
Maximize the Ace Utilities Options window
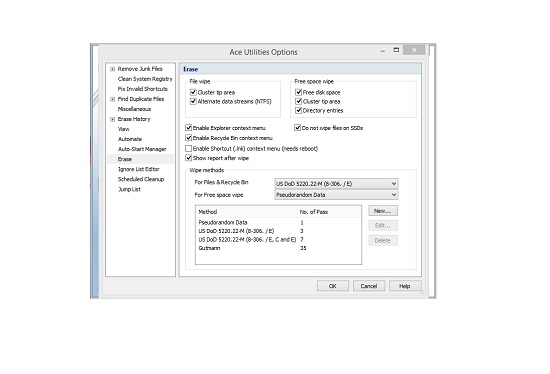click(x=396, y=50)
